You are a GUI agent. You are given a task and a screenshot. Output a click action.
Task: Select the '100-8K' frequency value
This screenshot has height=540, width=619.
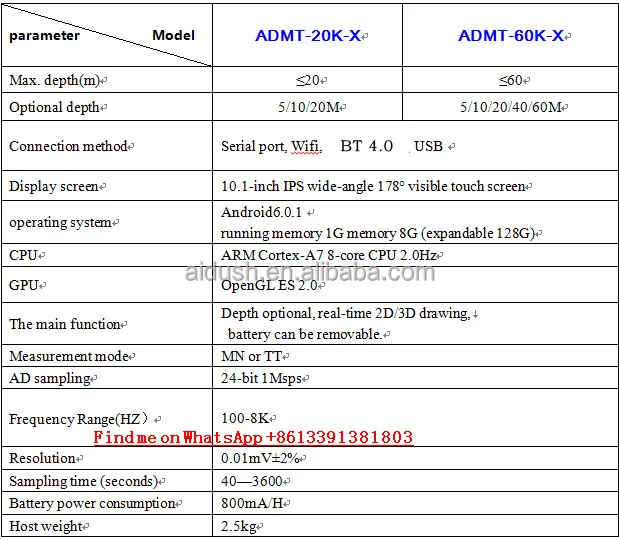[x=245, y=418]
